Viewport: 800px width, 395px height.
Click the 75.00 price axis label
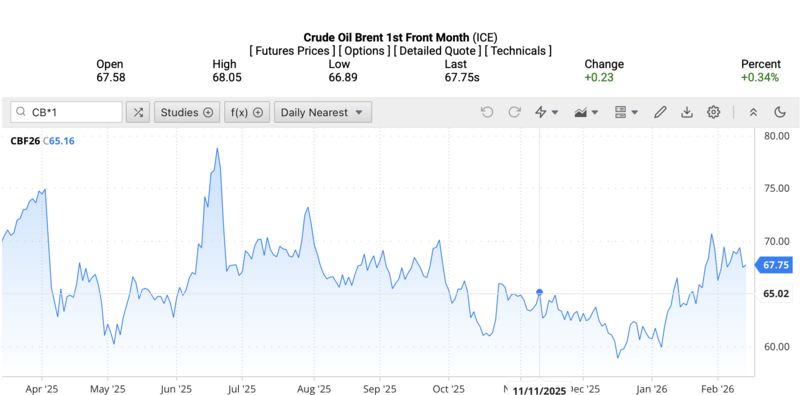(x=776, y=188)
